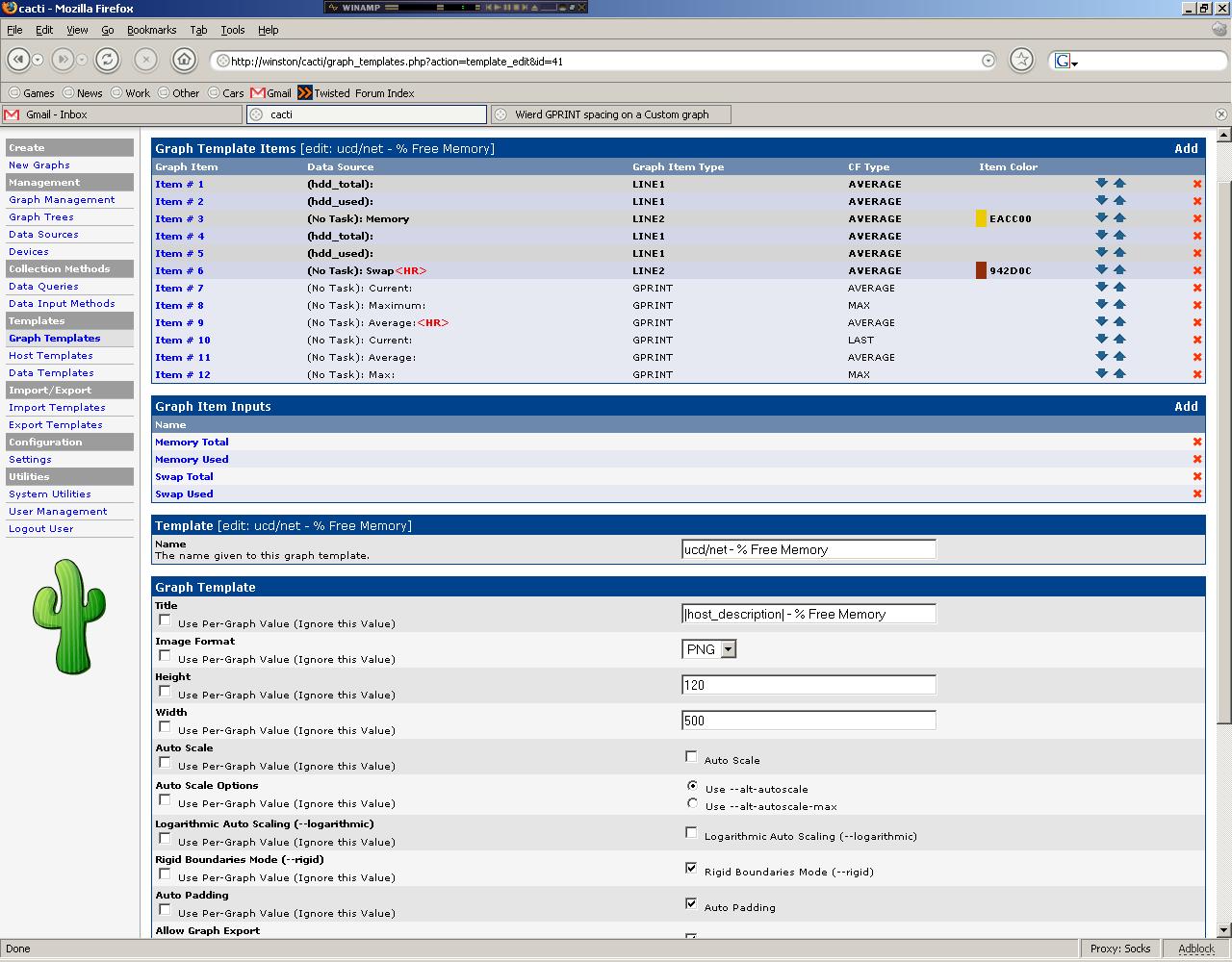
Task: Remove the Memory Total input via red X
Action: pyautogui.click(x=1197, y=442)
